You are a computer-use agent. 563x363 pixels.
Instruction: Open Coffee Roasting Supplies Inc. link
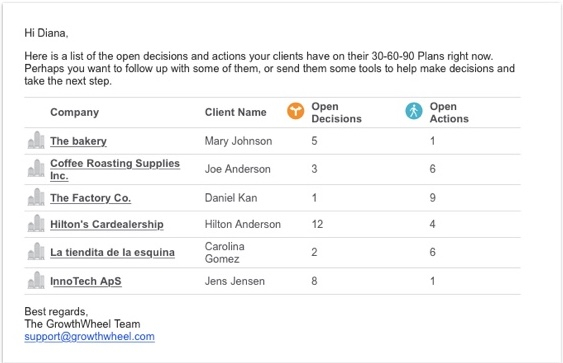115,169
